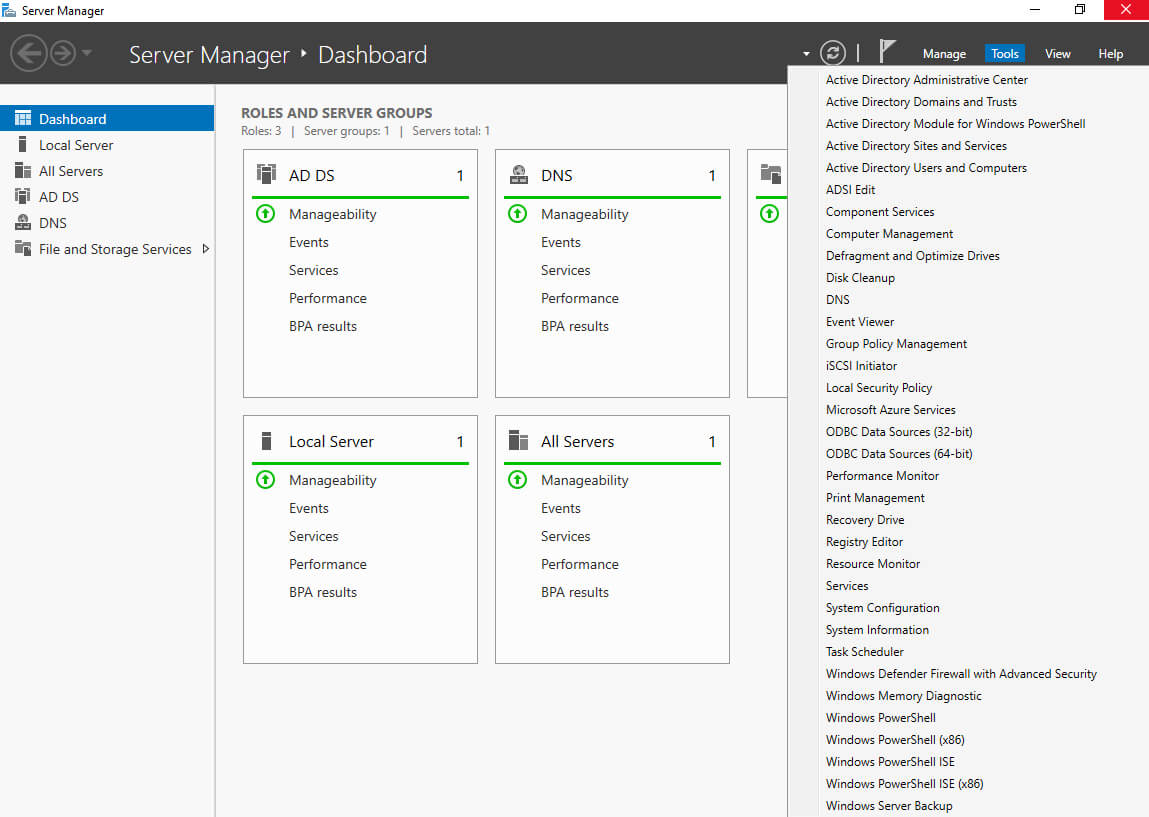
Task: Click Manageability in the DNS tile
Action: pos(584,214)
